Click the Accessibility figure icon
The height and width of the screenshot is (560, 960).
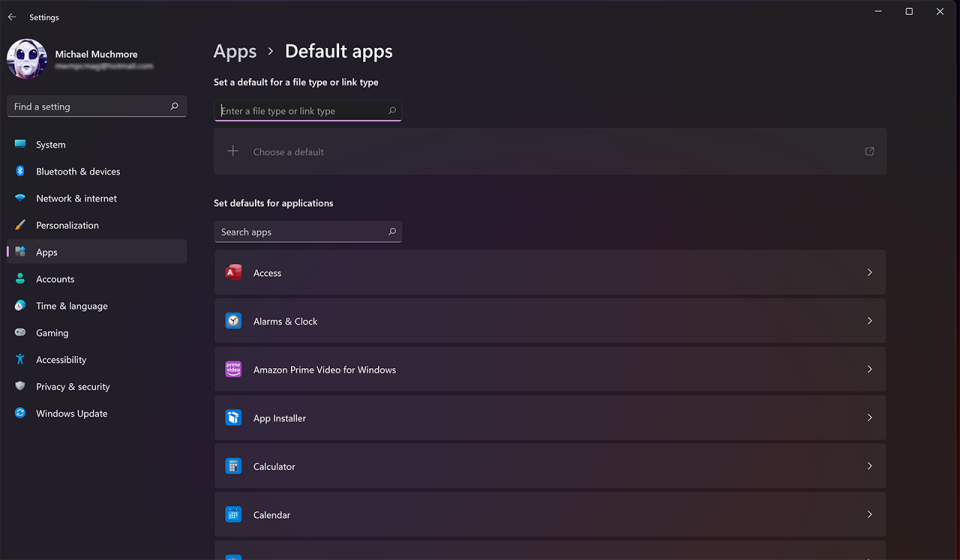pyautogui.click(x=20, y=359)
